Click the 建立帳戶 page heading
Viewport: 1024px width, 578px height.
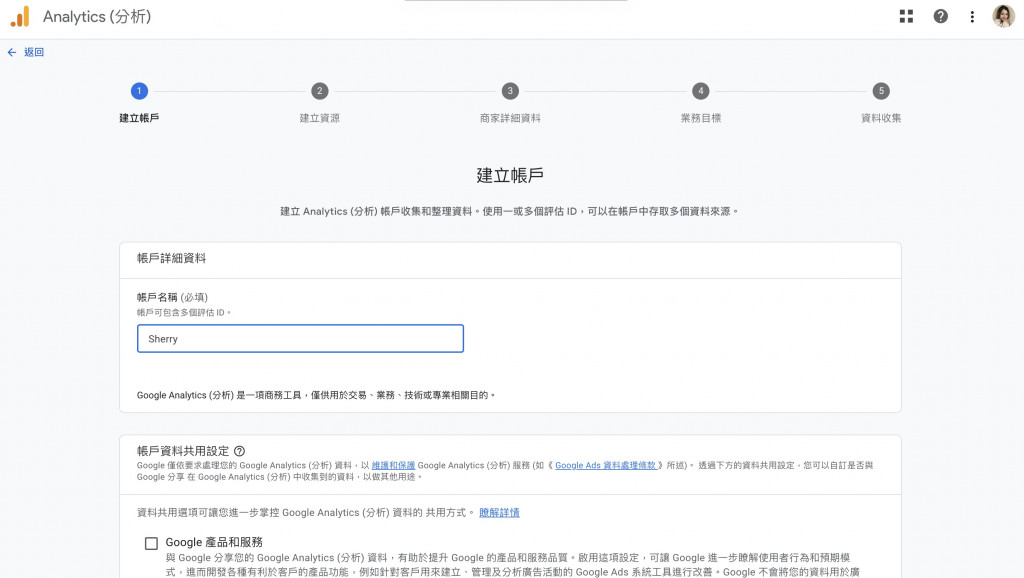click(510, 175)
